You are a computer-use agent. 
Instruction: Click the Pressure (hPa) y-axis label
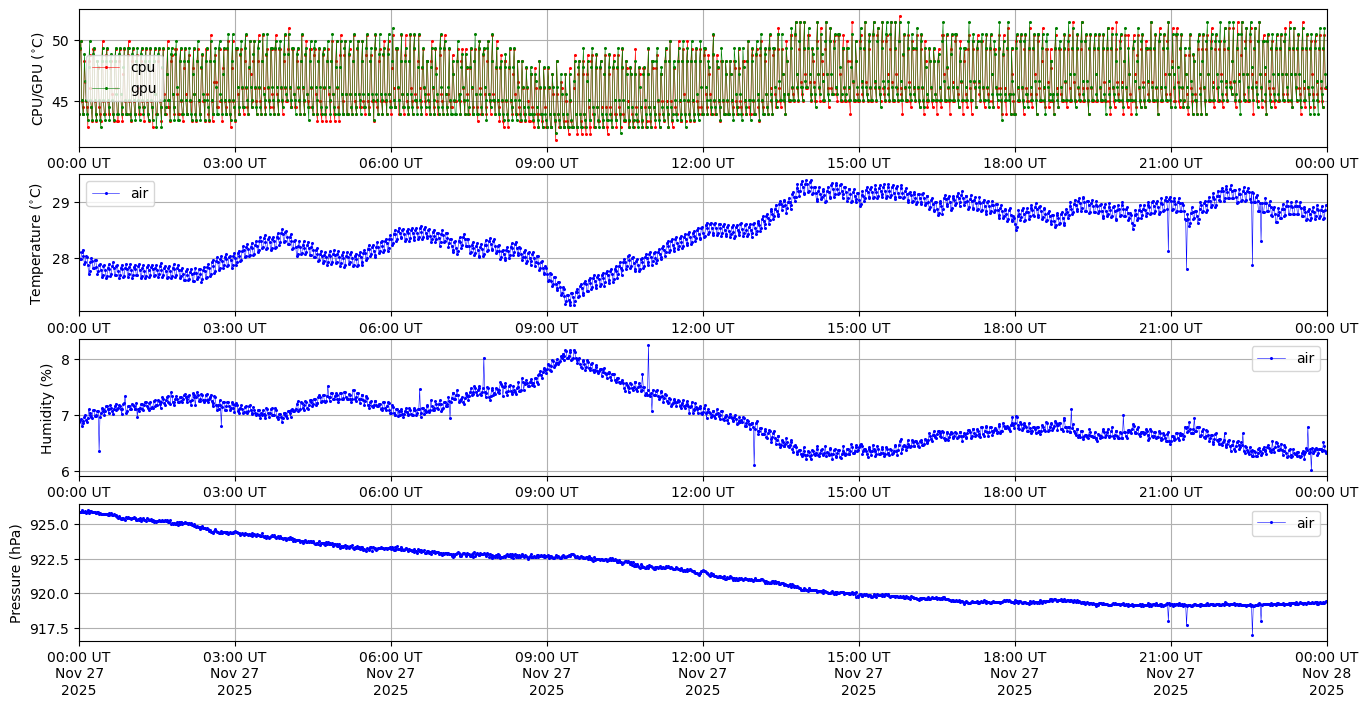[15, 573]
